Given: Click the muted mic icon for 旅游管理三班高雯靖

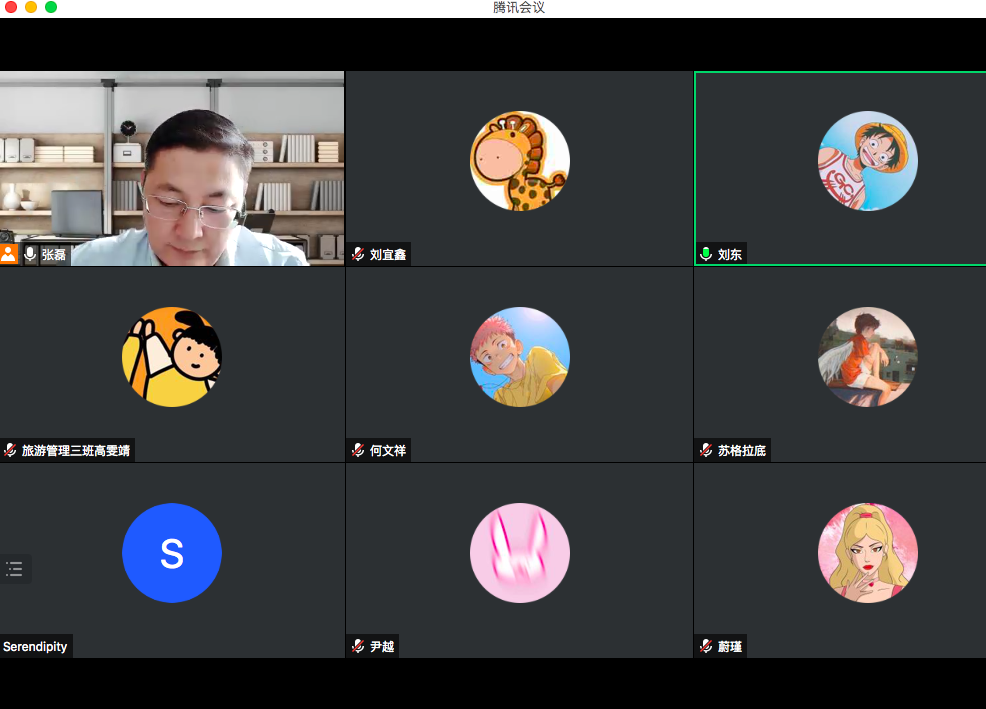Looking at the screenshot, I should click(10, 450).
